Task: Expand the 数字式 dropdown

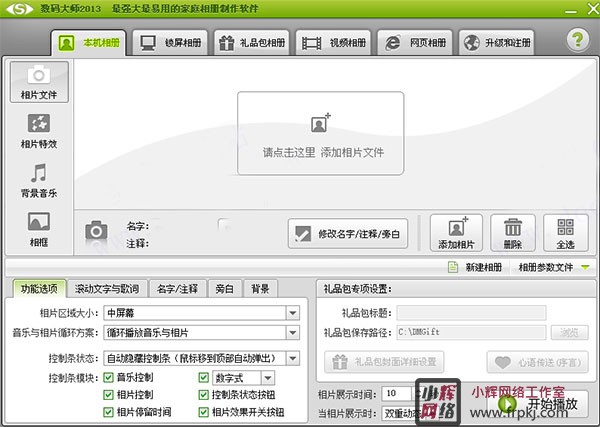Action: [x=268, y=378]
